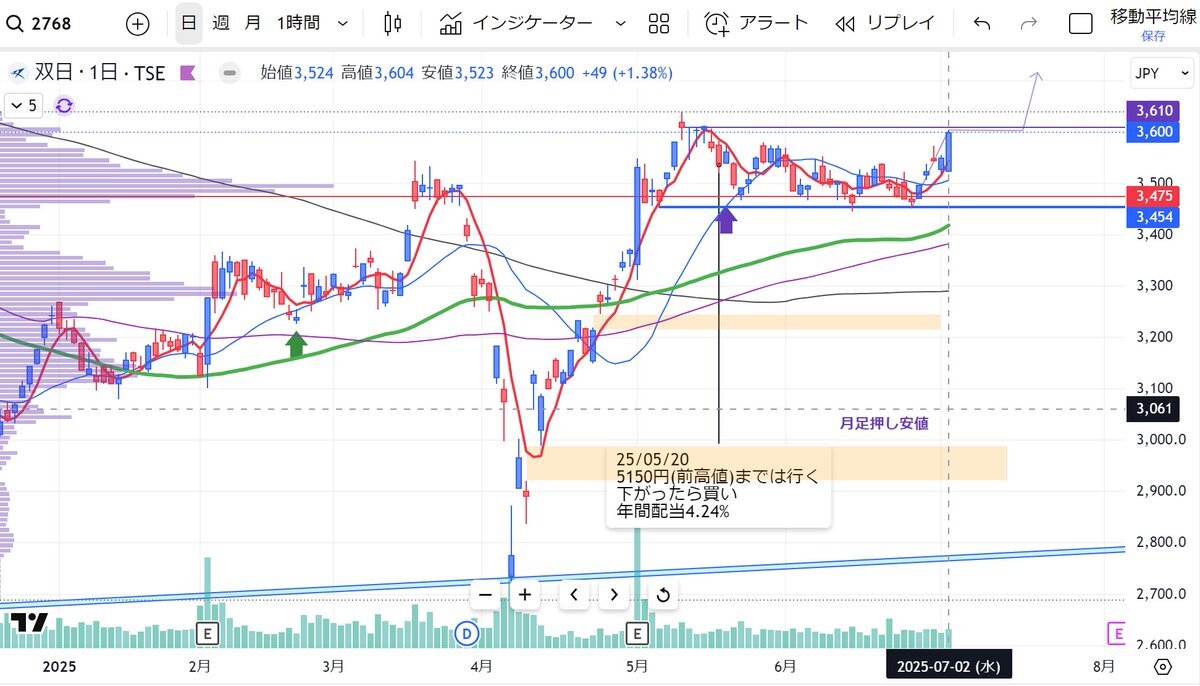
Task: Select the green up arrow drawing
Action: pyautogui.click(x=295, y=345)
